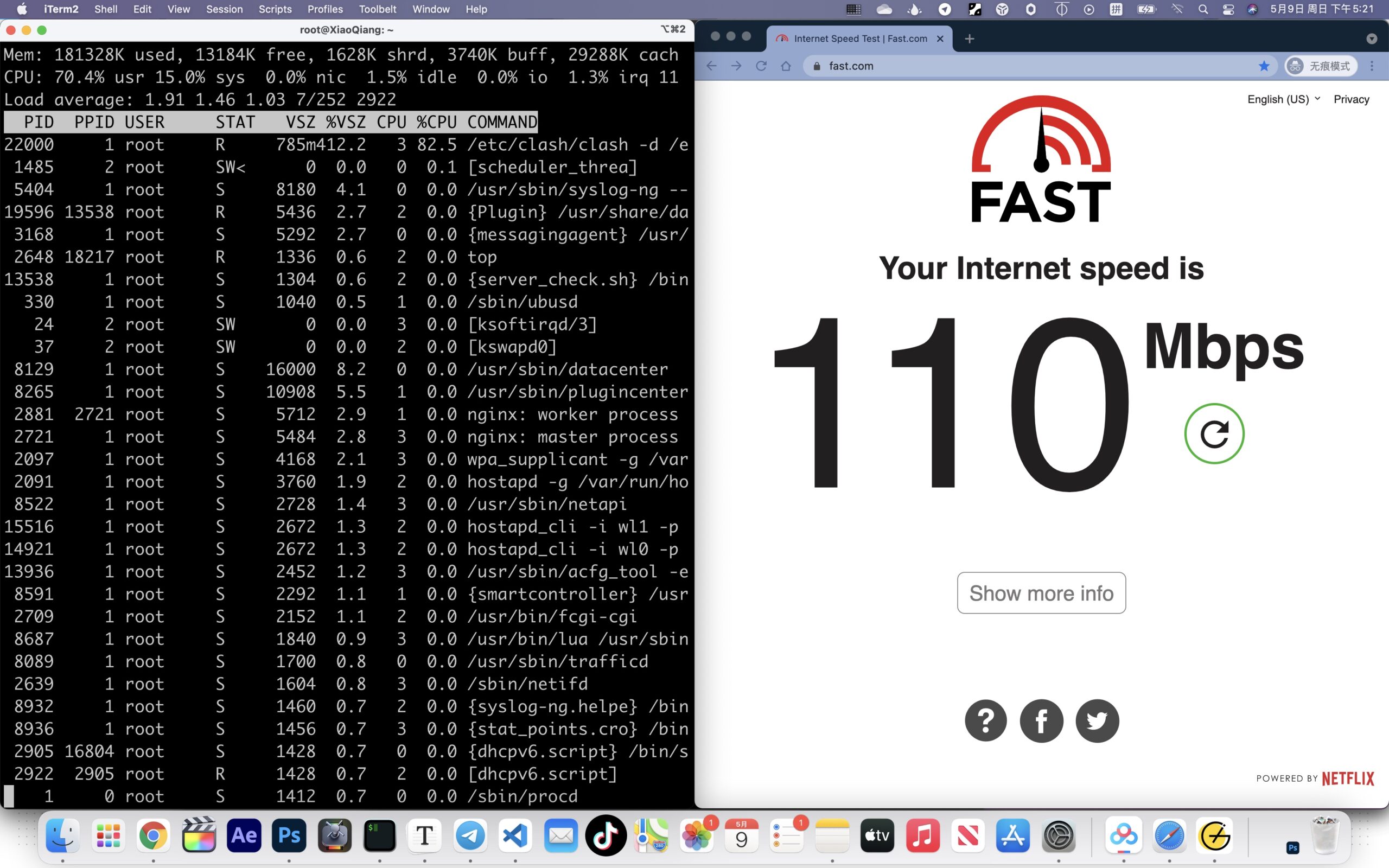
Task: Click the new tab button in browser
Action: 969,39
